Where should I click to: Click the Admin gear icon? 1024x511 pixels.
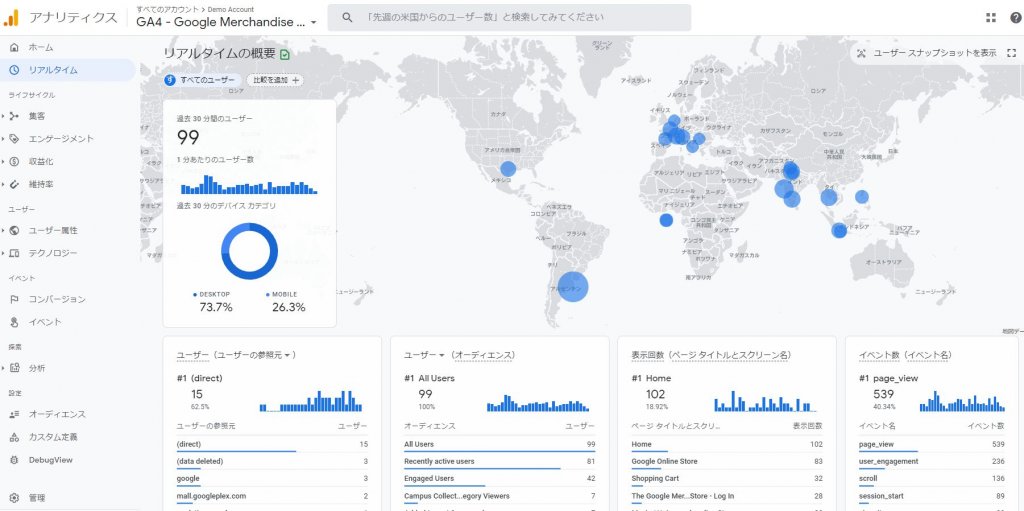[x=14, y=498]
